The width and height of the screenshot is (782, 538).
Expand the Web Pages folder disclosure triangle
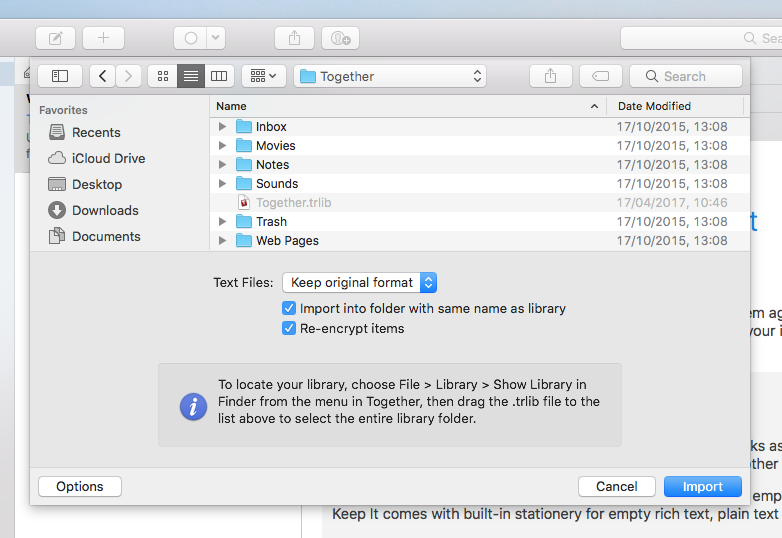pos(222,240)
